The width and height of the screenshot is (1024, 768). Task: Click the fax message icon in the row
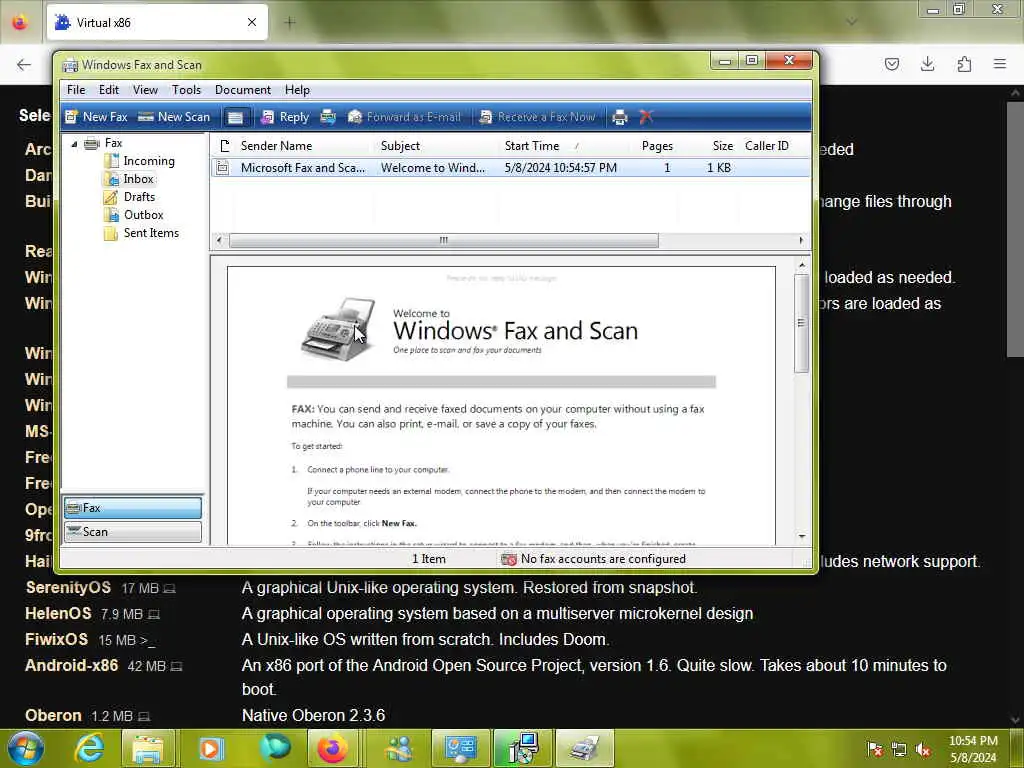click(223, 168)
